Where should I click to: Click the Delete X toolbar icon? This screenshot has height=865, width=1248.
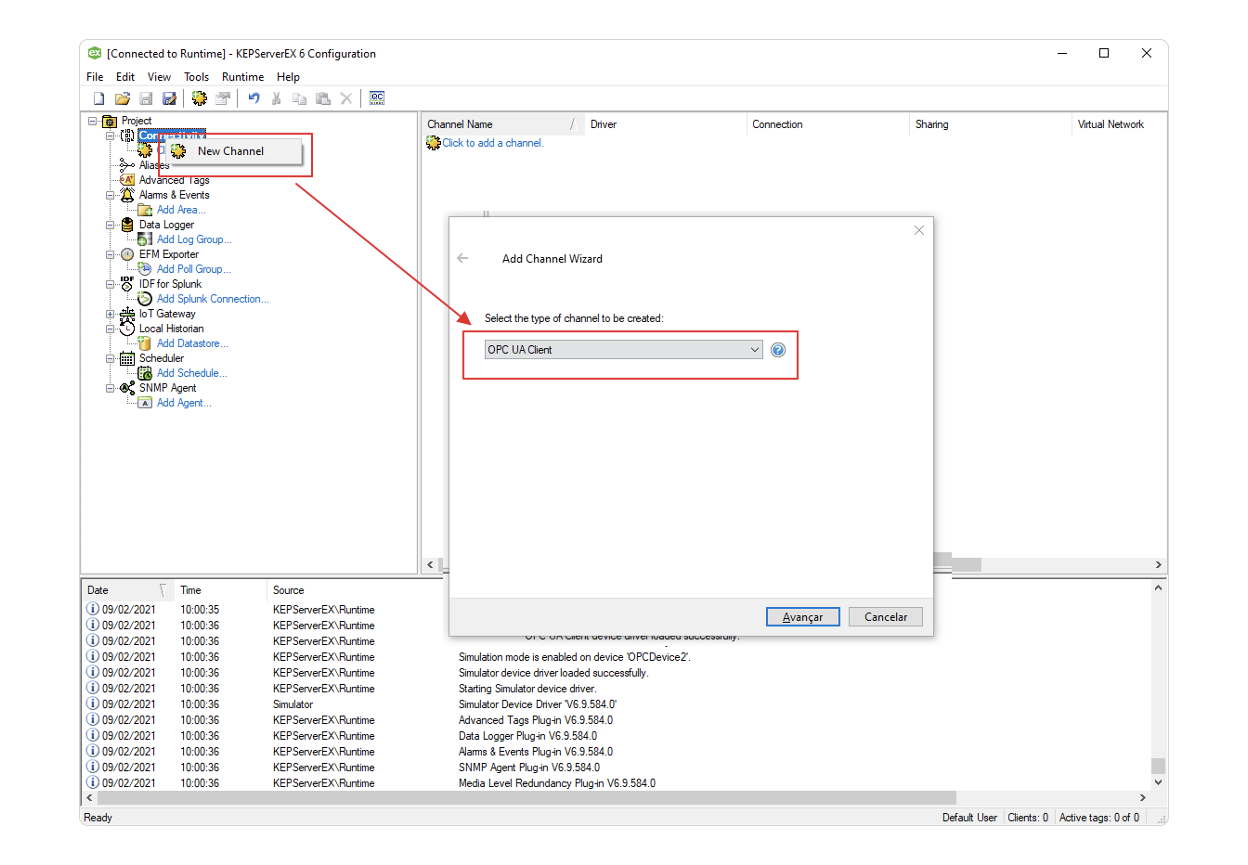[x=346, y=98]
